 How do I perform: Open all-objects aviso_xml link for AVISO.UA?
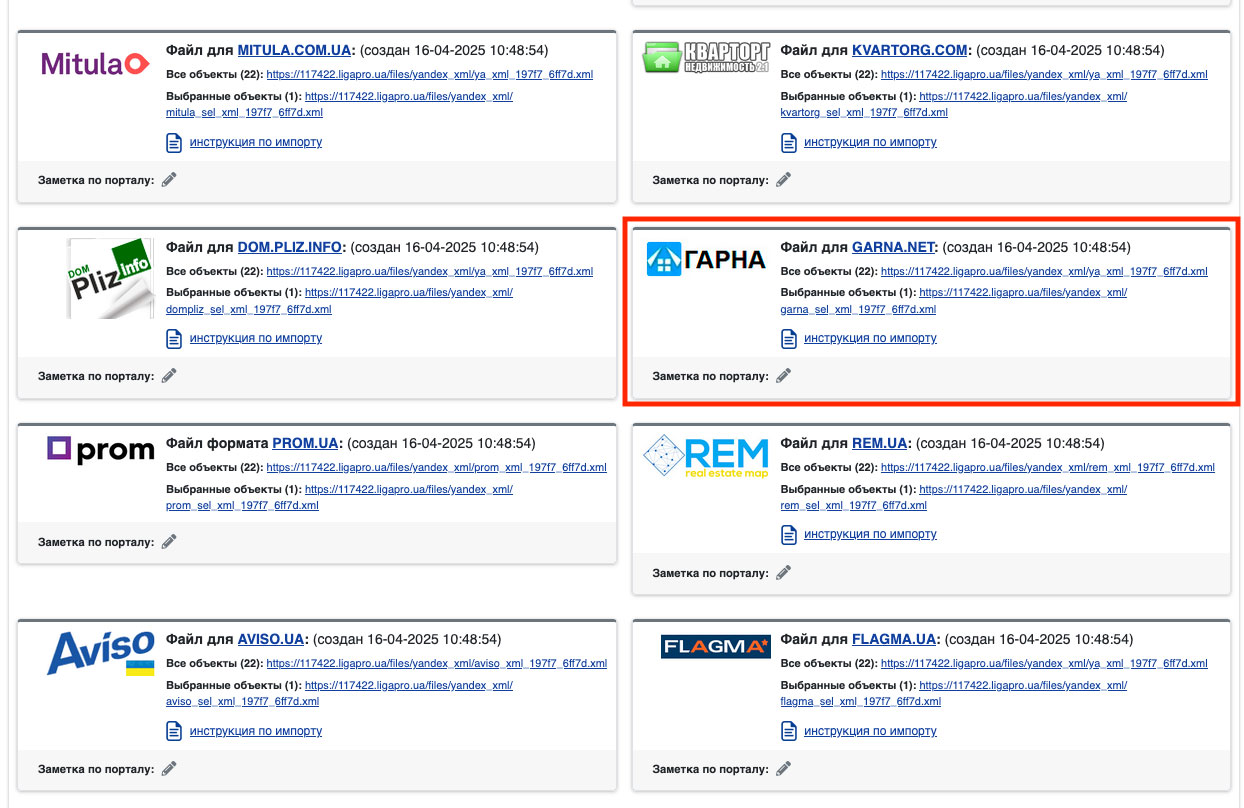pyautogui.click(x=437, y=663)
